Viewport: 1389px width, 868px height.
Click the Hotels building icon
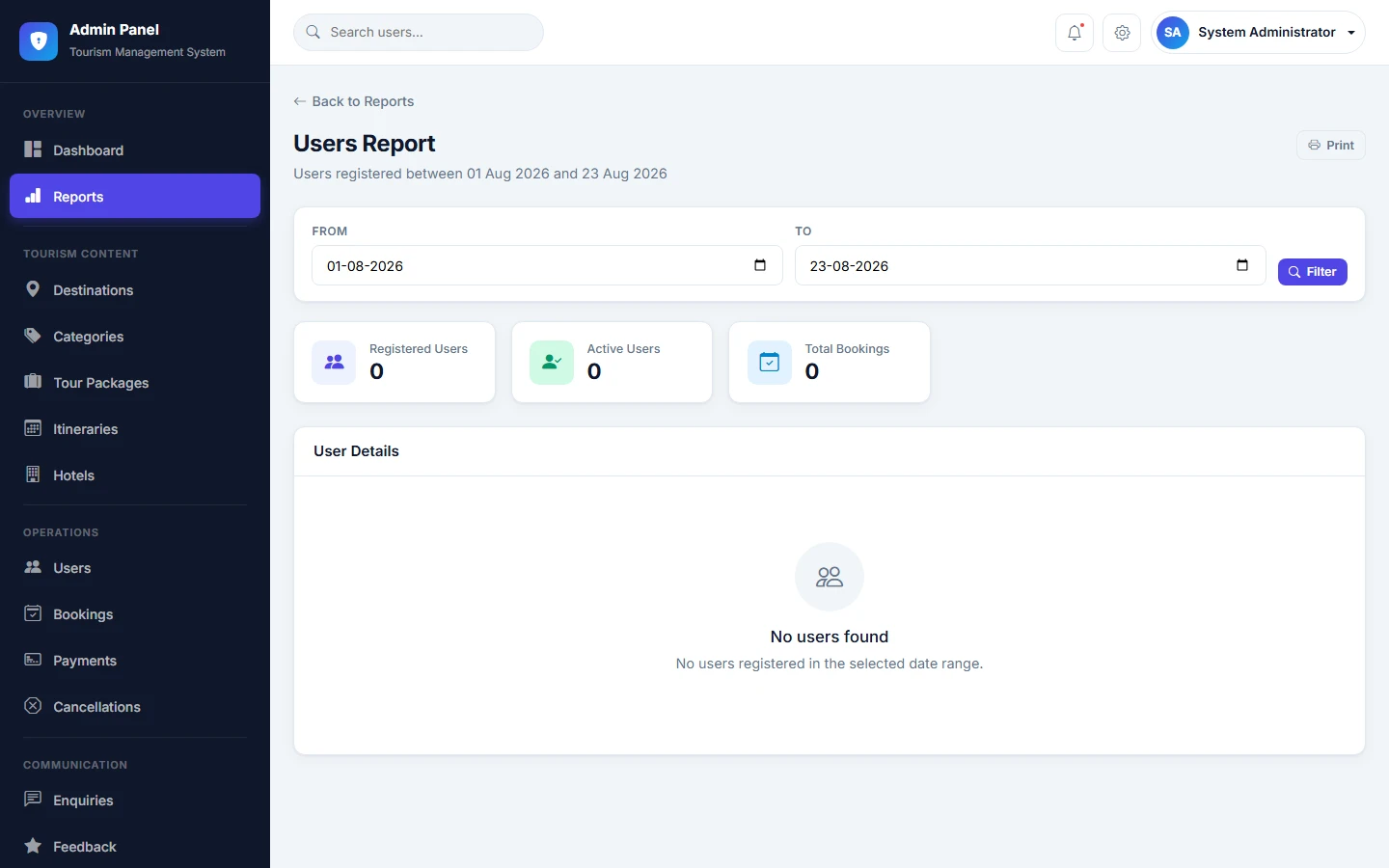tap(33, 475)
